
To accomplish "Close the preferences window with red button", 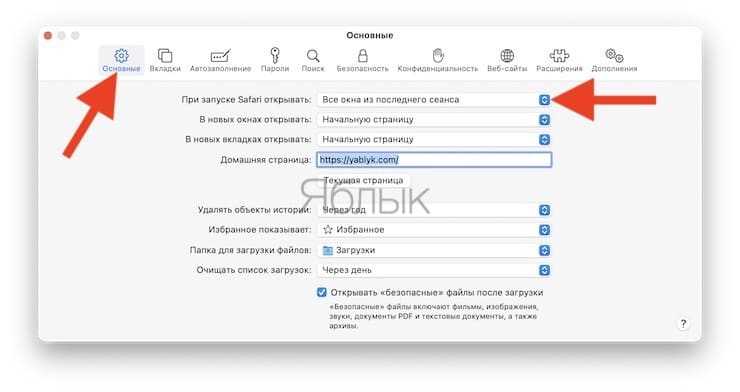I will [48, 35].
